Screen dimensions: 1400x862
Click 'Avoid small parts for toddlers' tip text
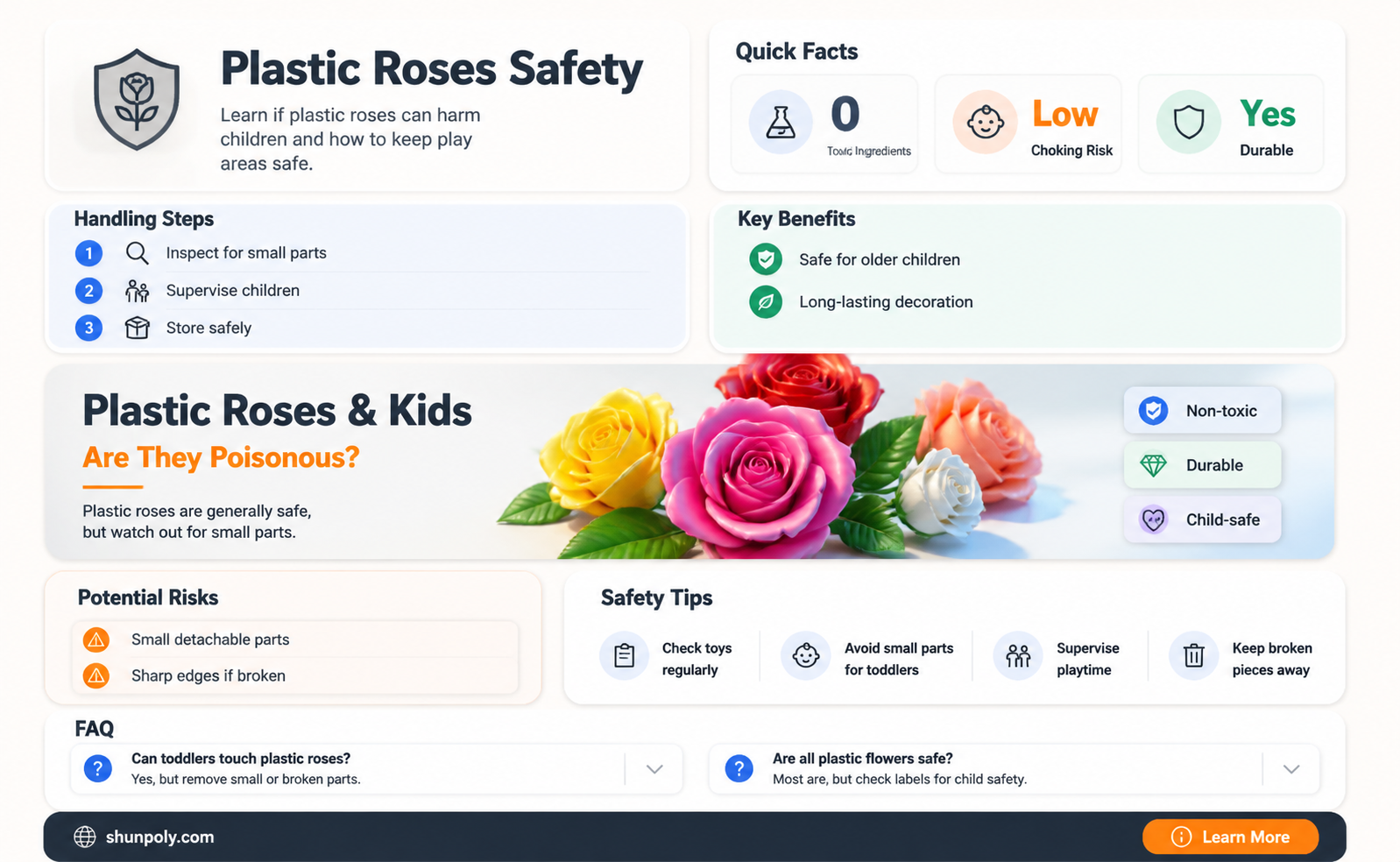[x=899, y=659]
